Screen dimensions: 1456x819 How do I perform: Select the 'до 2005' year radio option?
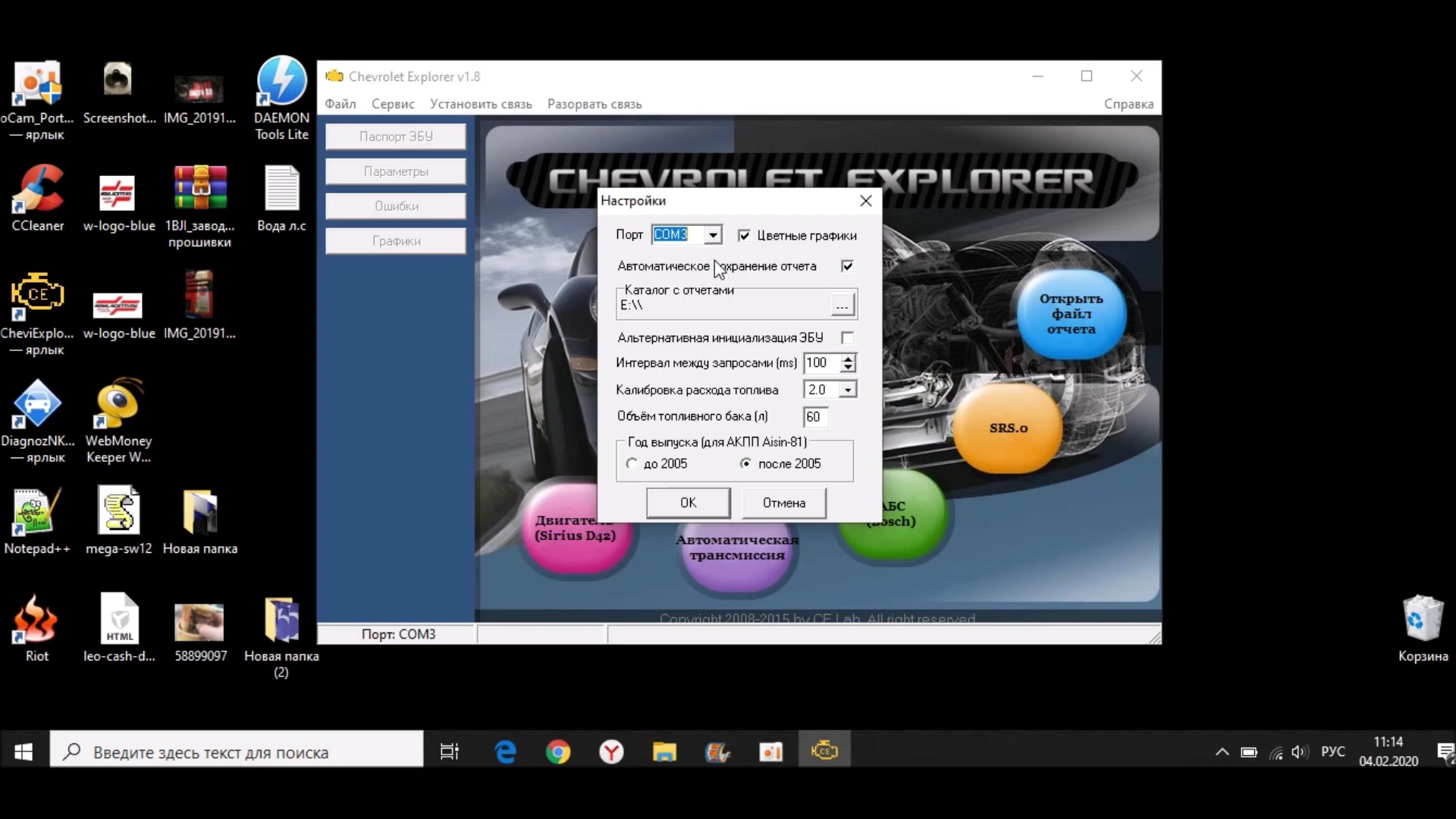pyautogui.click(x=632, y=463)
